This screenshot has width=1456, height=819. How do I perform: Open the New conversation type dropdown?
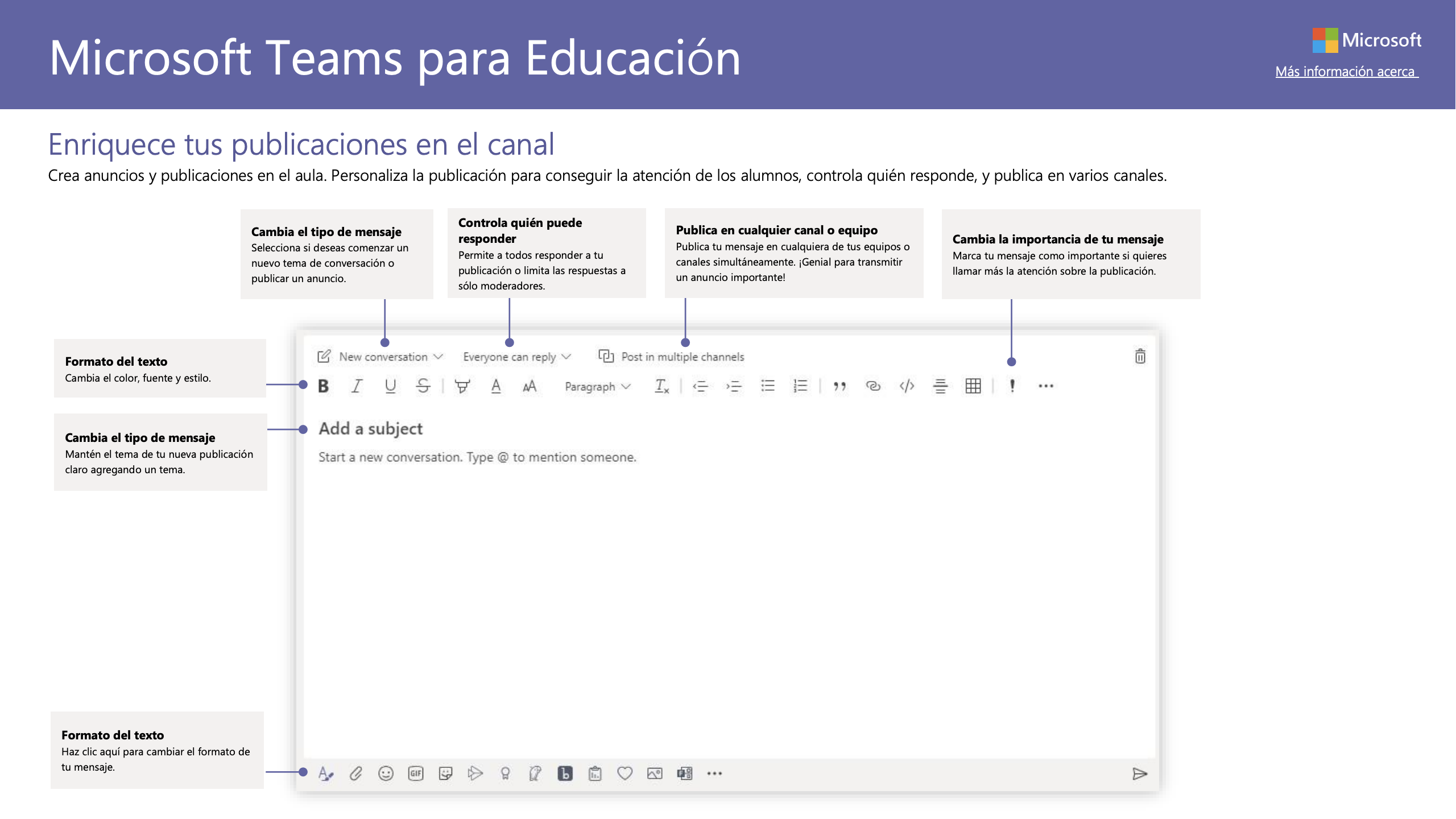pyautogui.click(x=383, y=357)
